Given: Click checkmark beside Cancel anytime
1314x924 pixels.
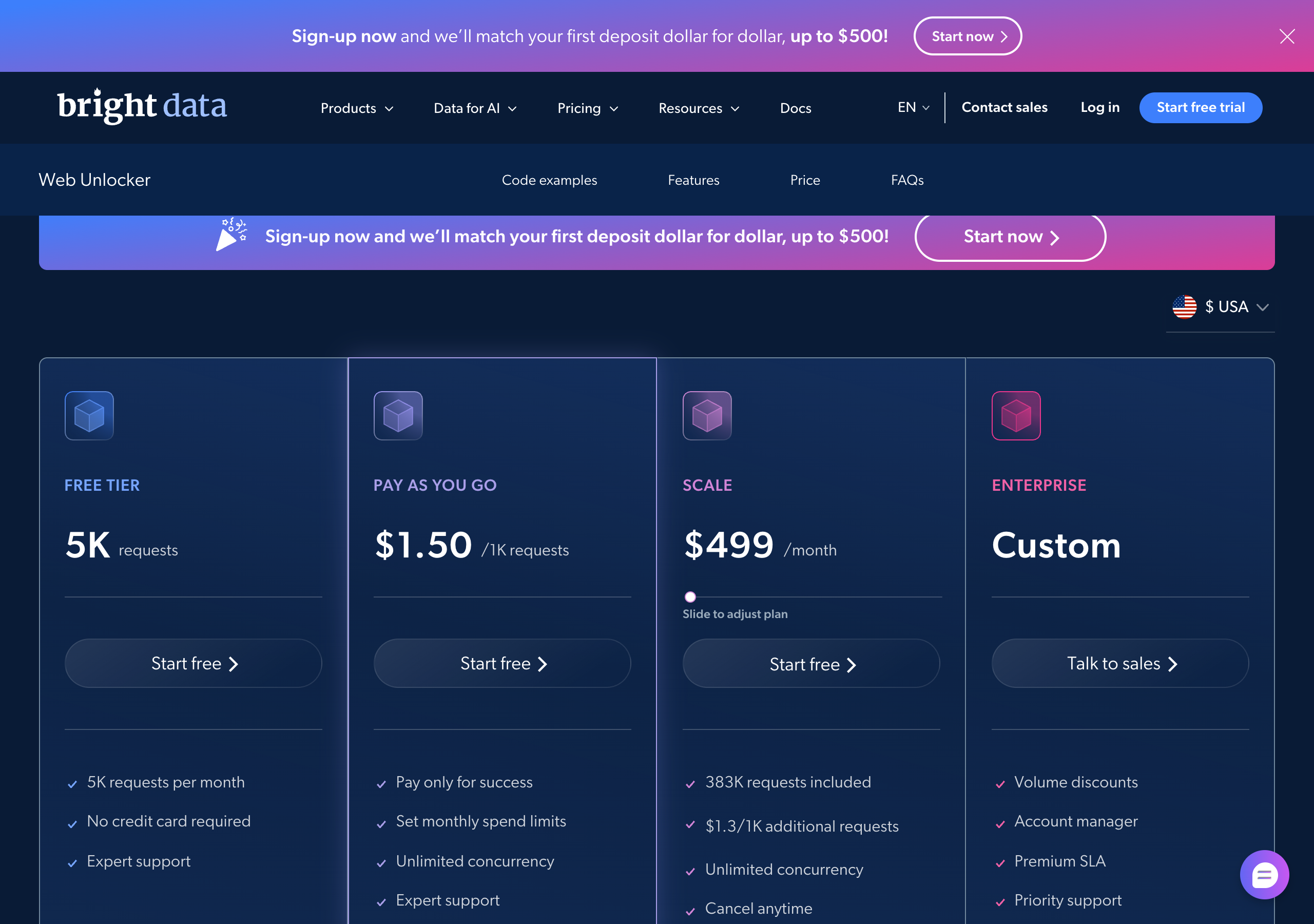Looking at the screenshot, I should click(x=690, y=911).
